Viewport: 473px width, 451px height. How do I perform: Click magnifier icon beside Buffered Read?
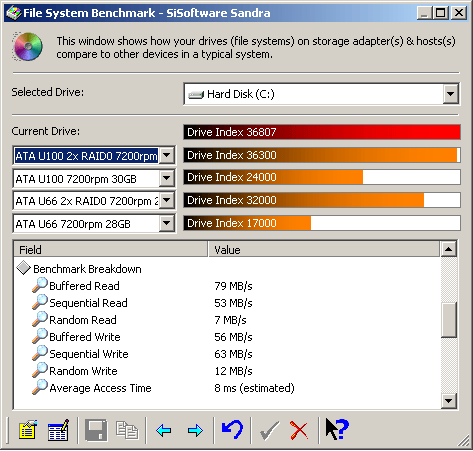coord(40,285)
